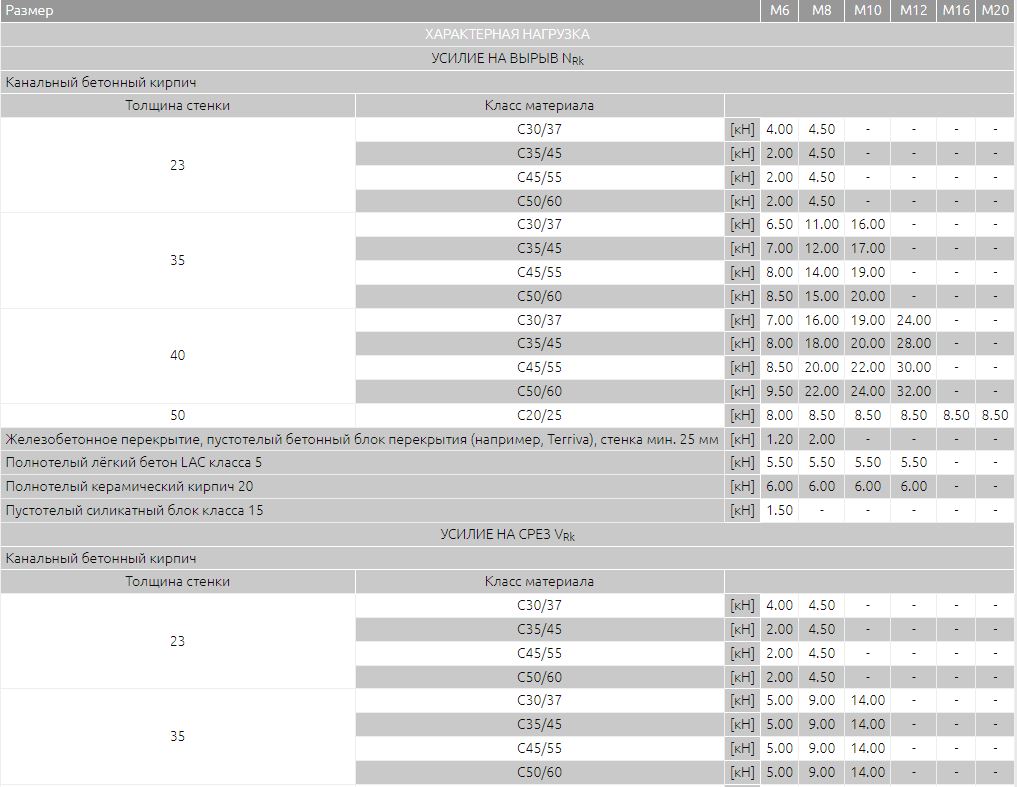
Task: Click the 'УСИЛИЕ НА СРЕЗ' section heading
Action: click(508, 535)
